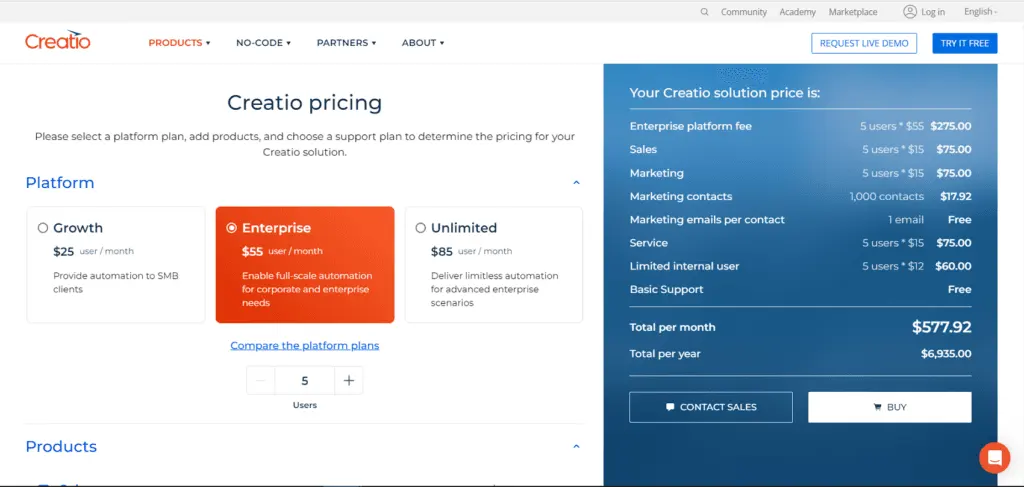Click the Unlimited plan card description
The image size is (1024, 487).
(x=494, y=289)
